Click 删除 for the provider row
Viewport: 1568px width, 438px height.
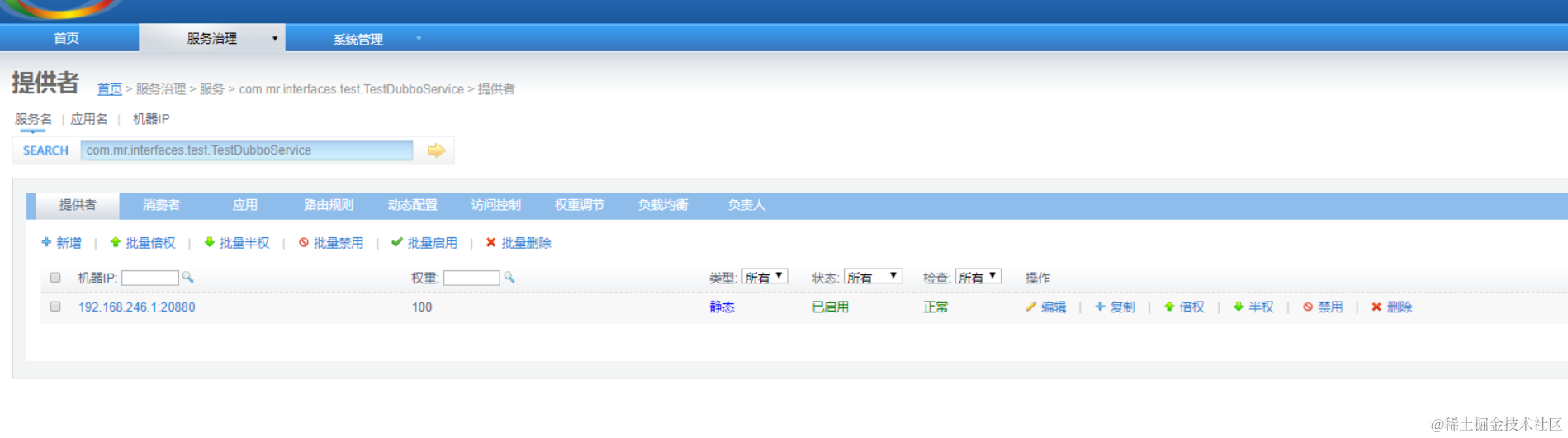(x=1400, y=307)
